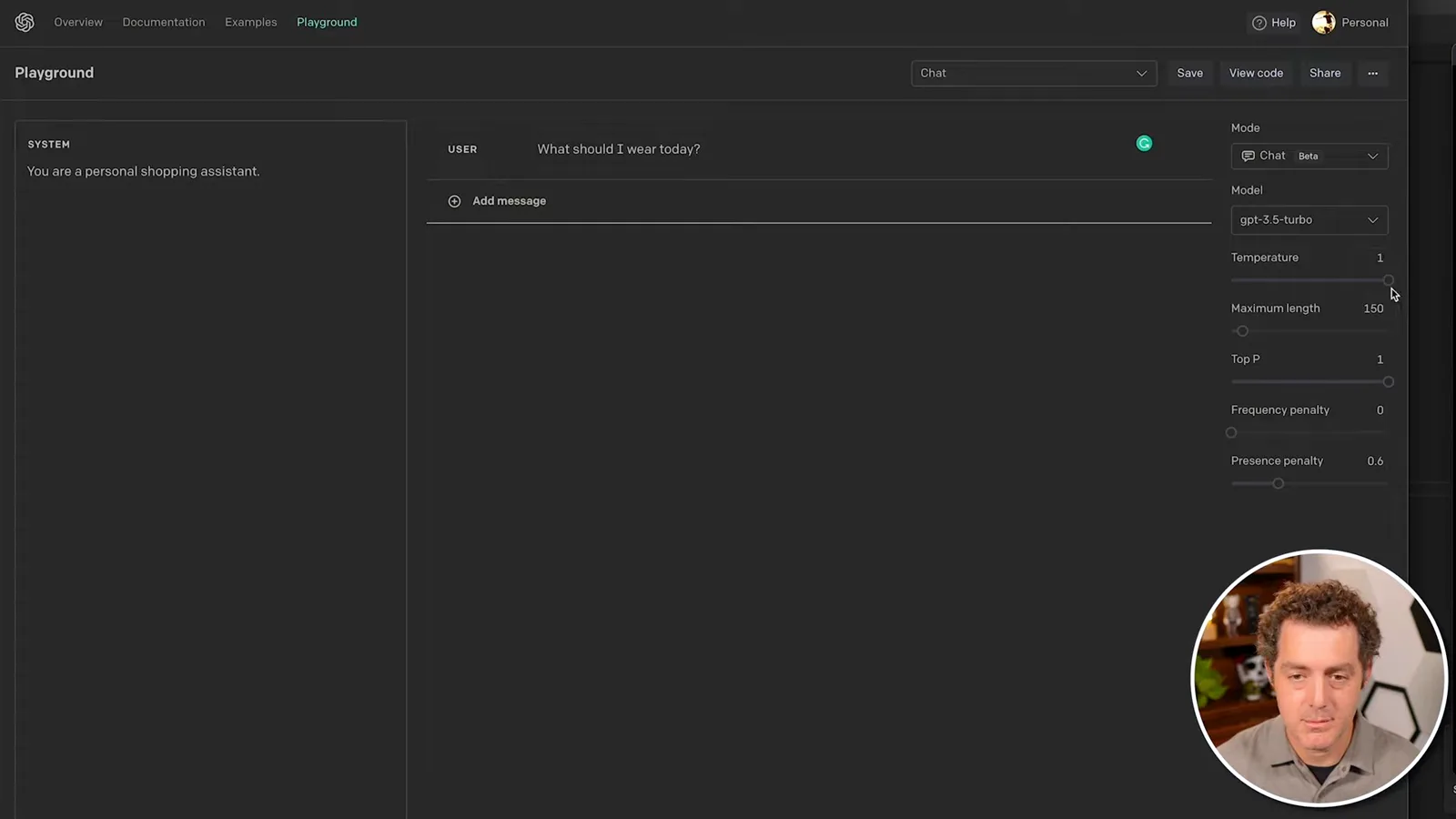Click the Top P value 1
The image size is (1456, 819).
tap(1380, 359)
